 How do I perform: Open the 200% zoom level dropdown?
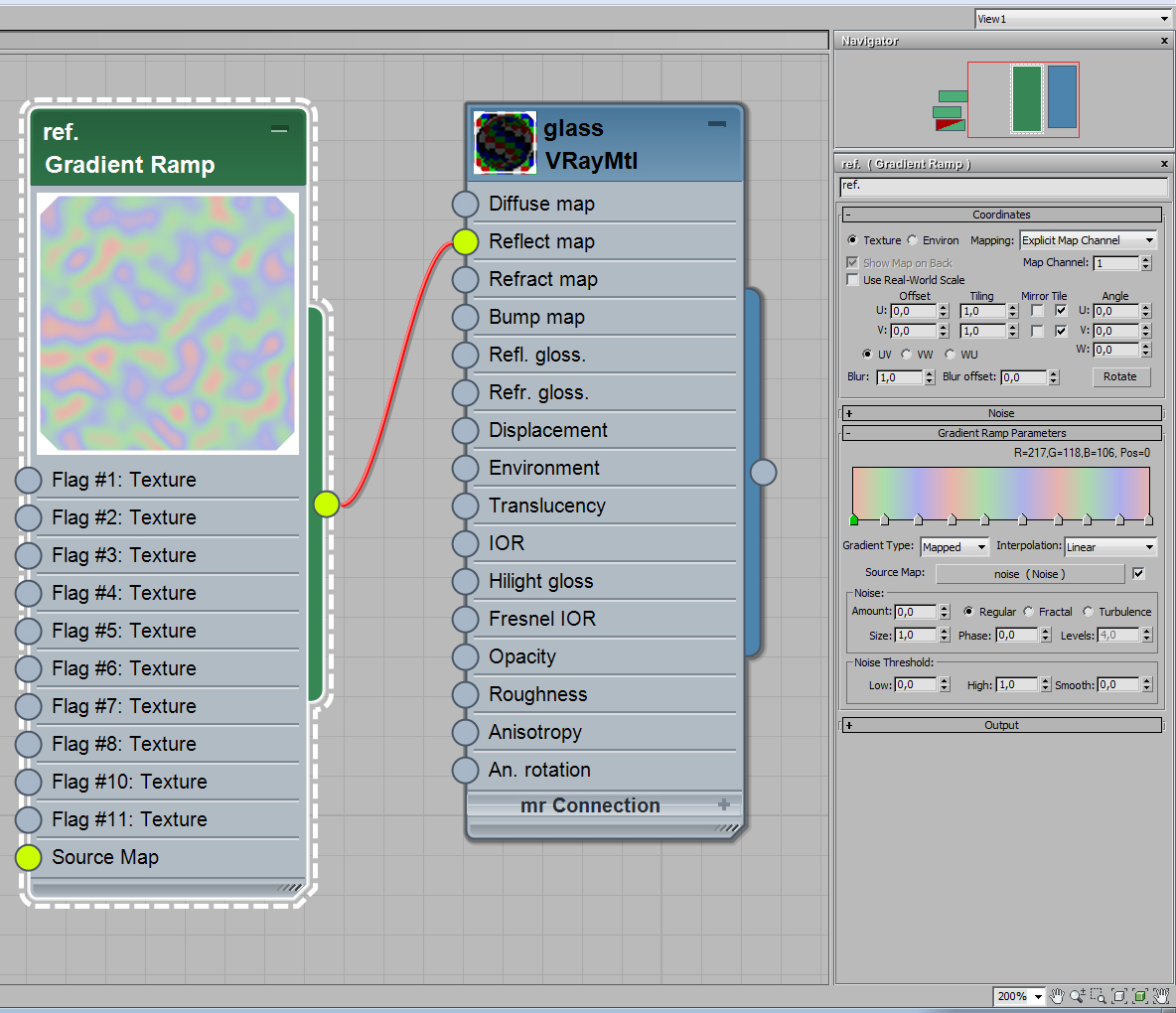[1038, 996]
